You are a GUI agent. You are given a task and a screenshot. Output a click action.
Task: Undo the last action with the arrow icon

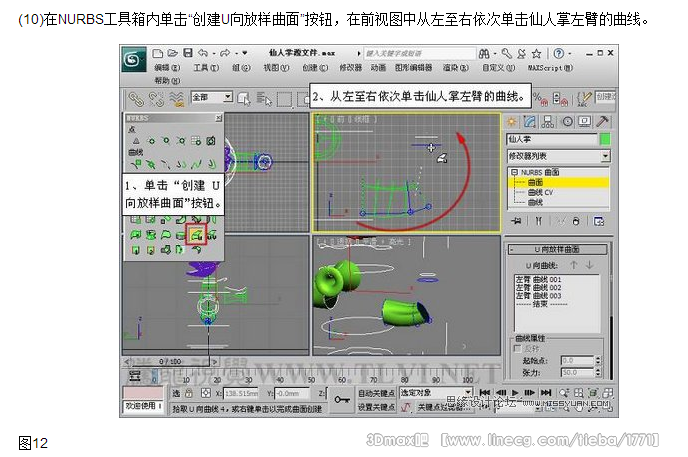click(203, 53)
